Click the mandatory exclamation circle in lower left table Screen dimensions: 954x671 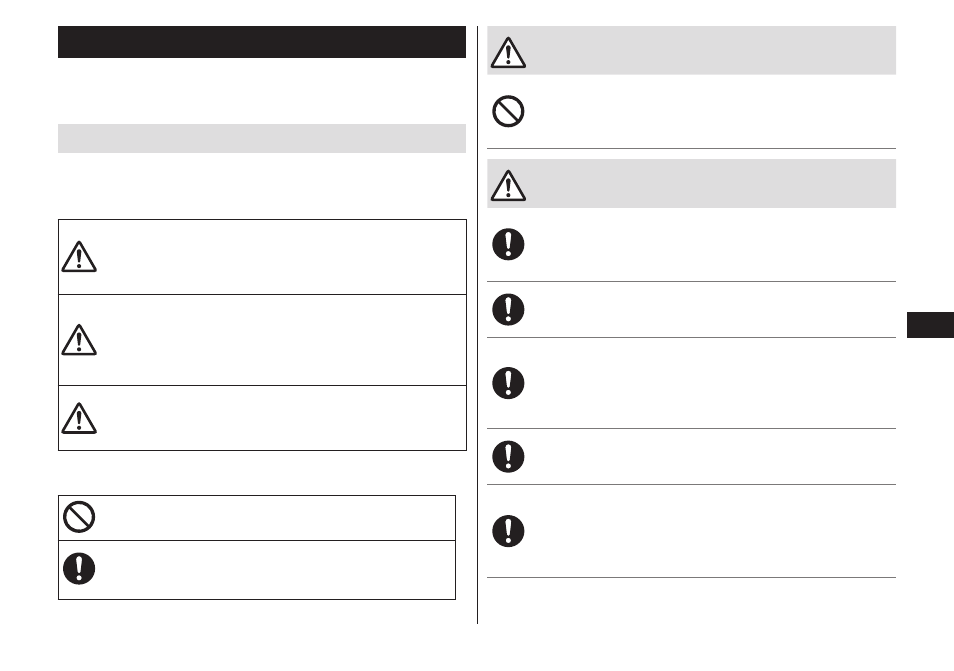79,569
